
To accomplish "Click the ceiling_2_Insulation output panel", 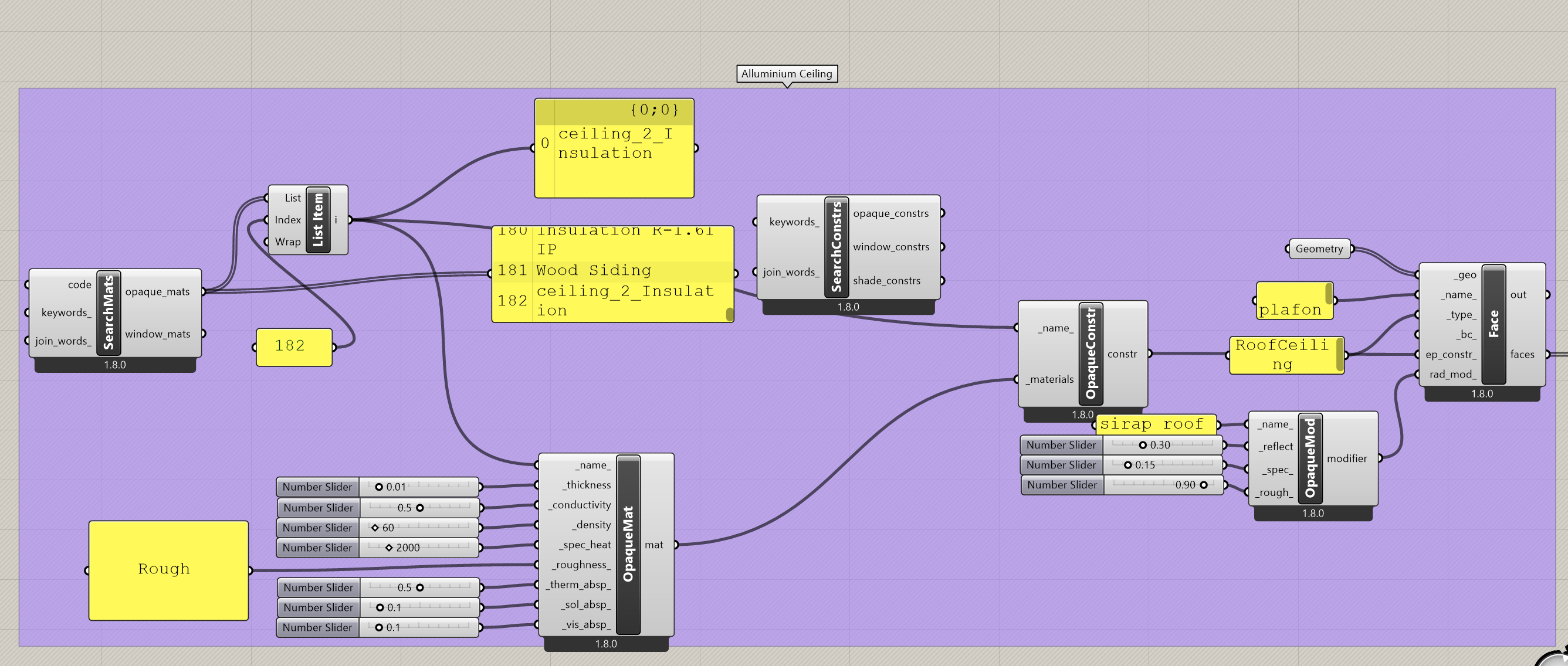I will click(614, 148).
